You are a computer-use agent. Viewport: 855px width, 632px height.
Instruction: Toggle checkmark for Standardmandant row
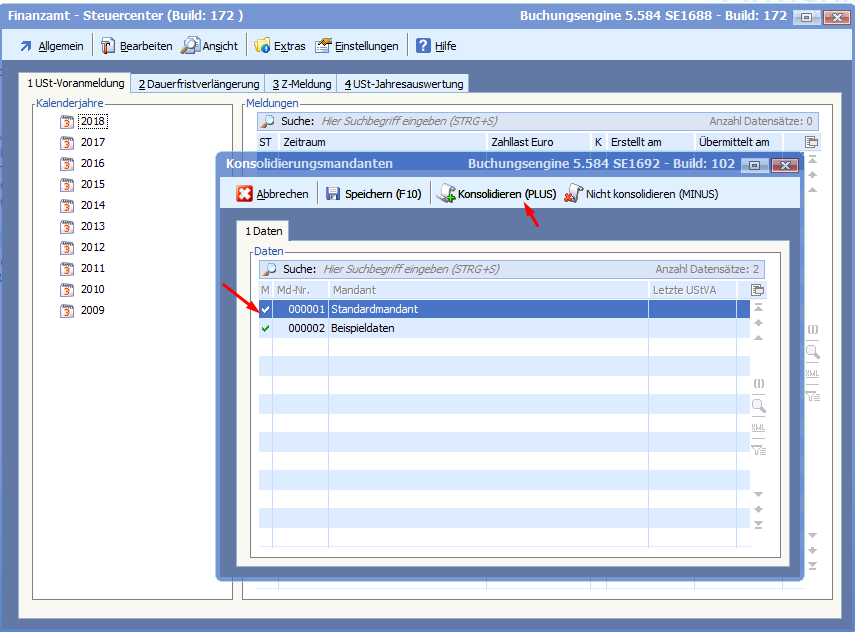coord(265,310)
